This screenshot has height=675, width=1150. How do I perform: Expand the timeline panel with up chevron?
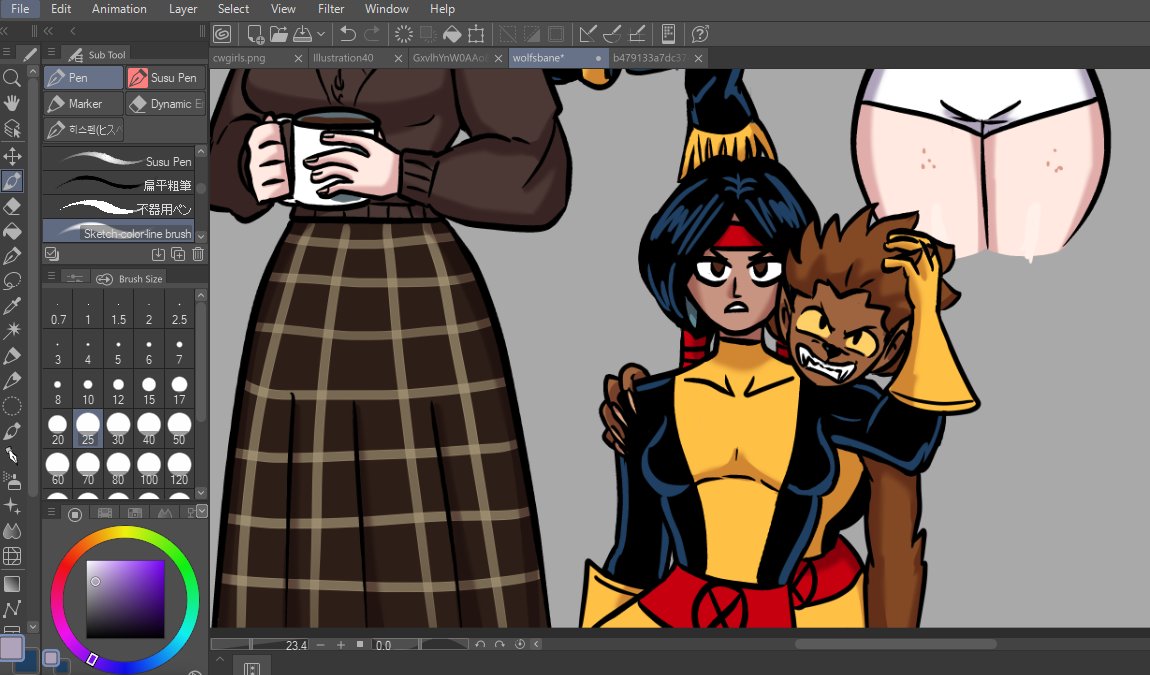219,660
